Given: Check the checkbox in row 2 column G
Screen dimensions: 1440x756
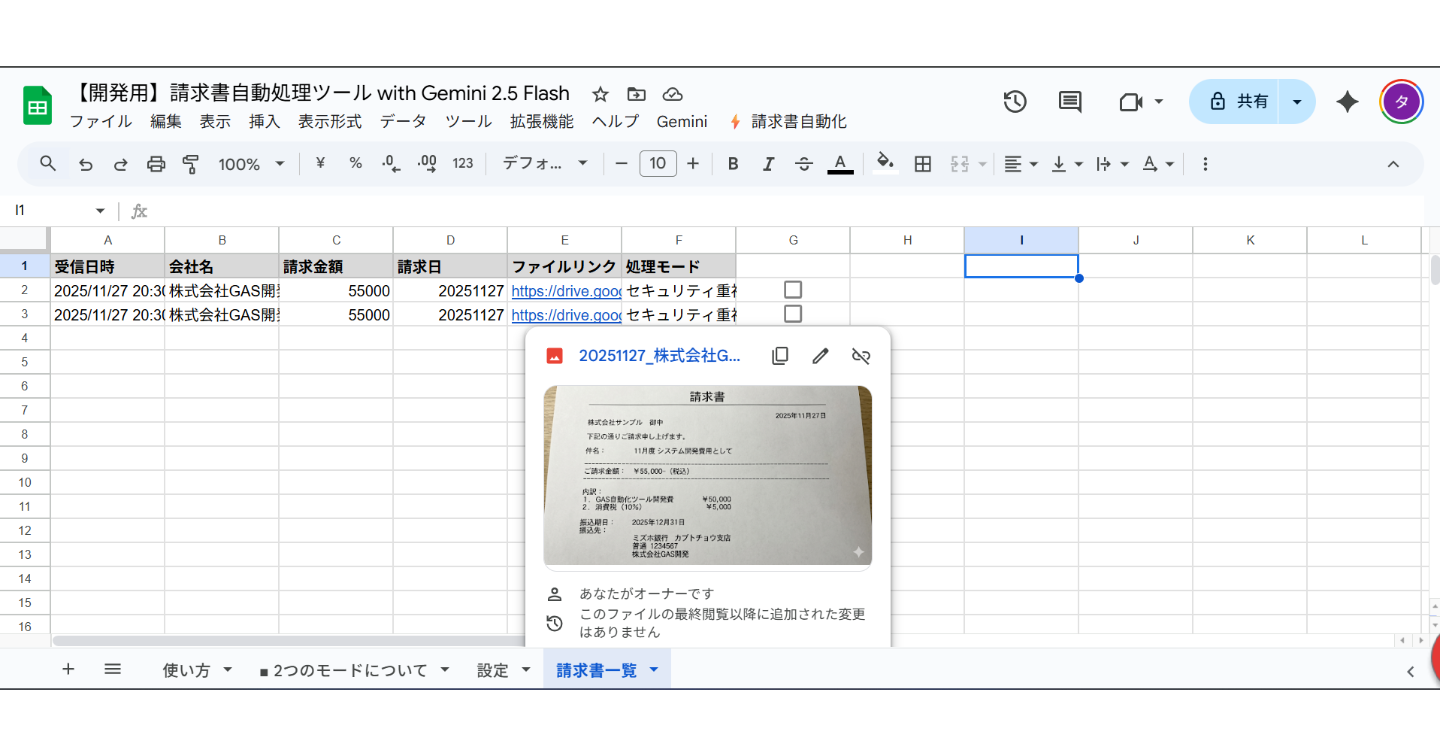Looking at the screenshot, I should [x=793, y=289].
